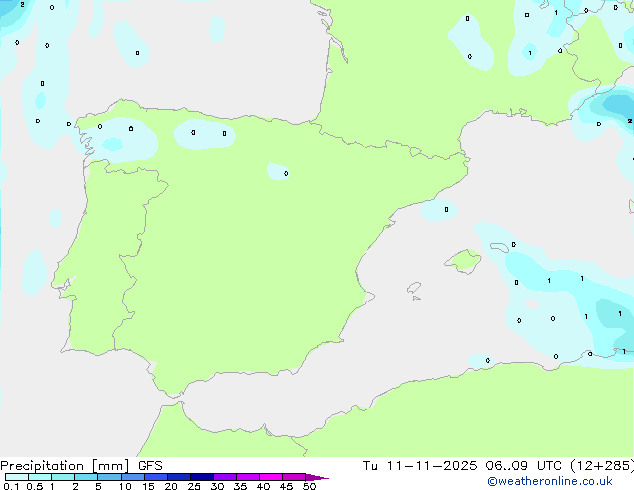Click the 0.5–1 mm legend color box
This screenshot has width=634, height=490.
coord(40,477)
